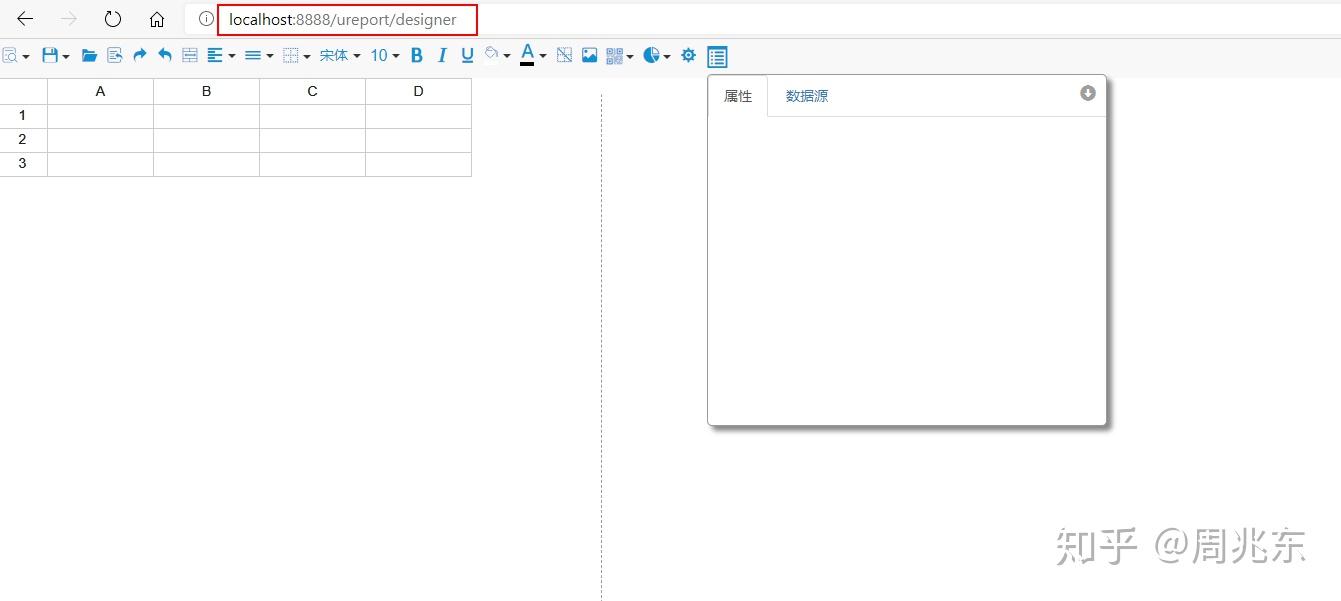Open the cell border dropdown
Screen dimensions: 1341x601
pos(297,56)
